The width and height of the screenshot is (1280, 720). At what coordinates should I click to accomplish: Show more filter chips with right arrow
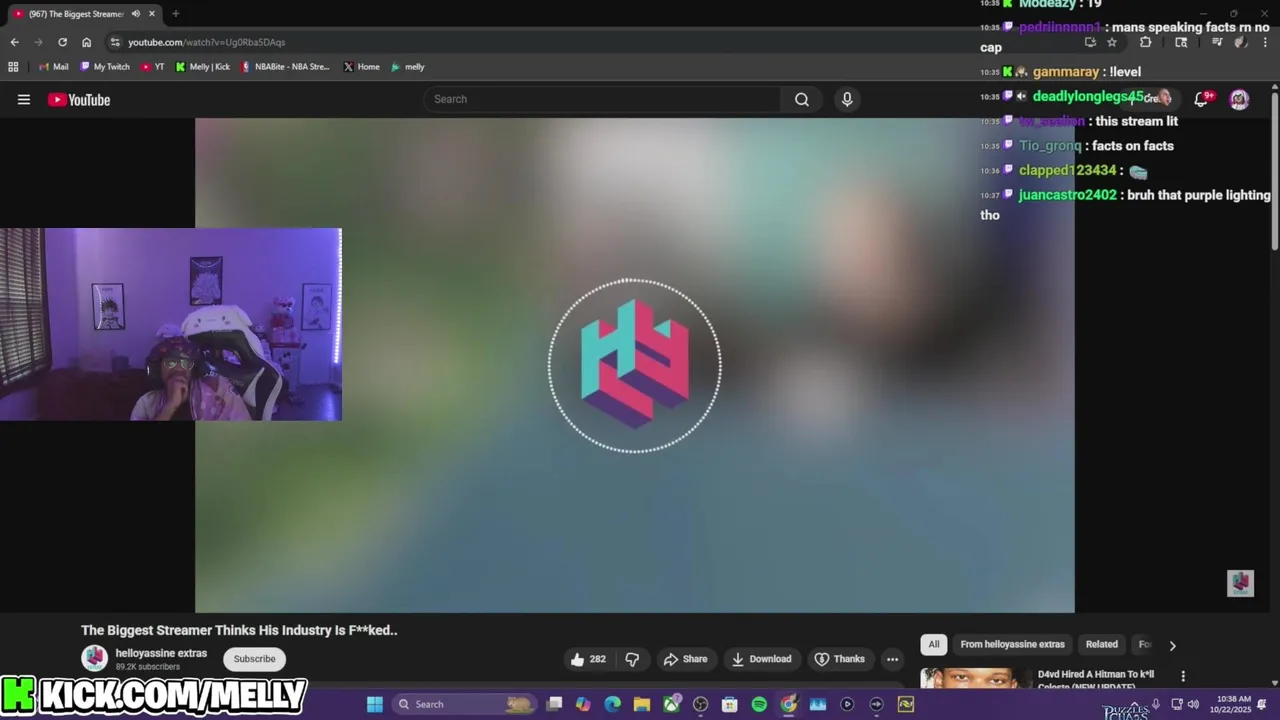click(x=1172, y=645)
